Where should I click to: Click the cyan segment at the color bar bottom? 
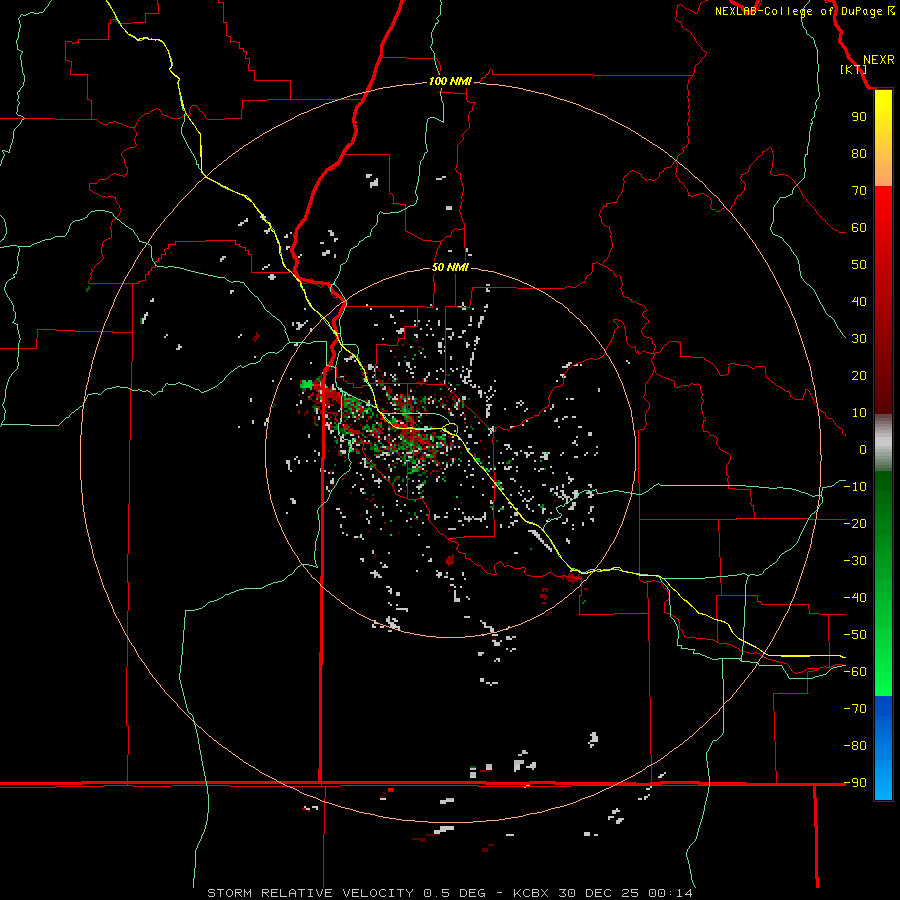point(883,785)
